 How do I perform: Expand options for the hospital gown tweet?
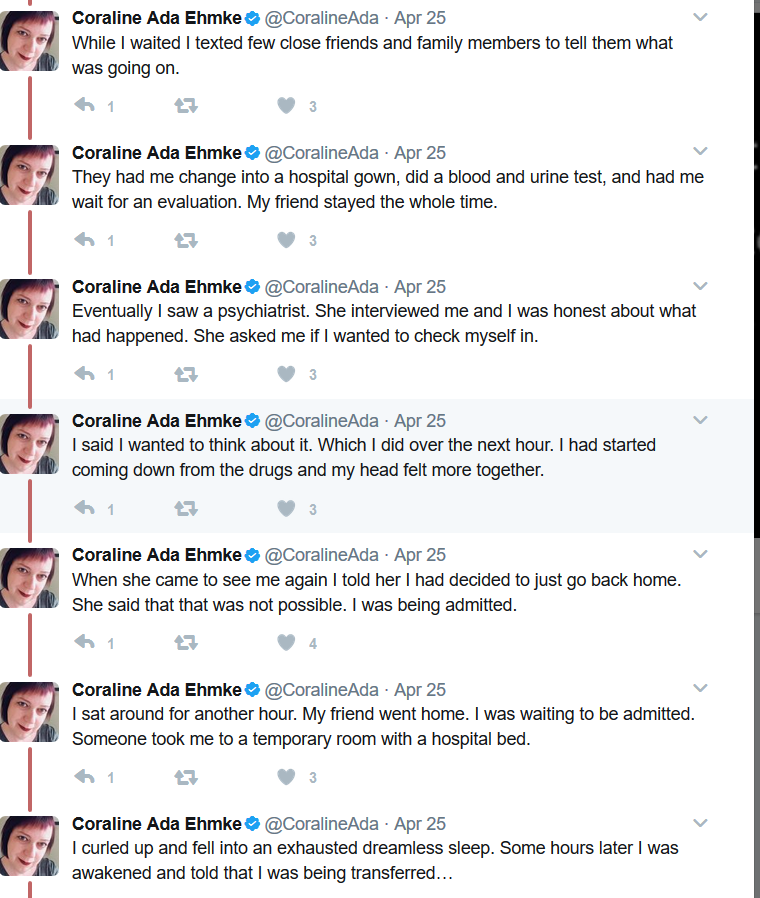click(x=700, y=151)
